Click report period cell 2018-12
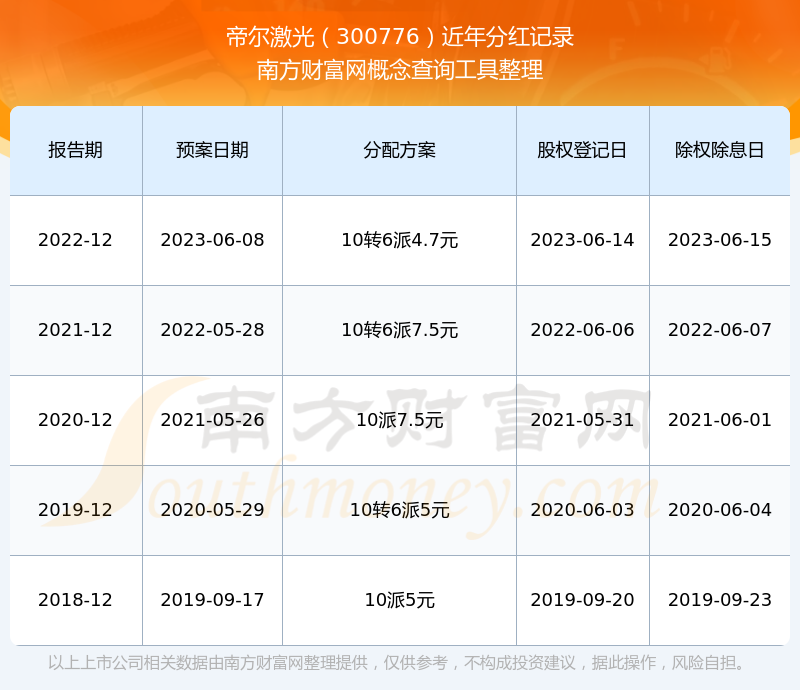Image resolution: width=800 pixels, height=690 pixels. pyautogui.click(x=76, y=600)
